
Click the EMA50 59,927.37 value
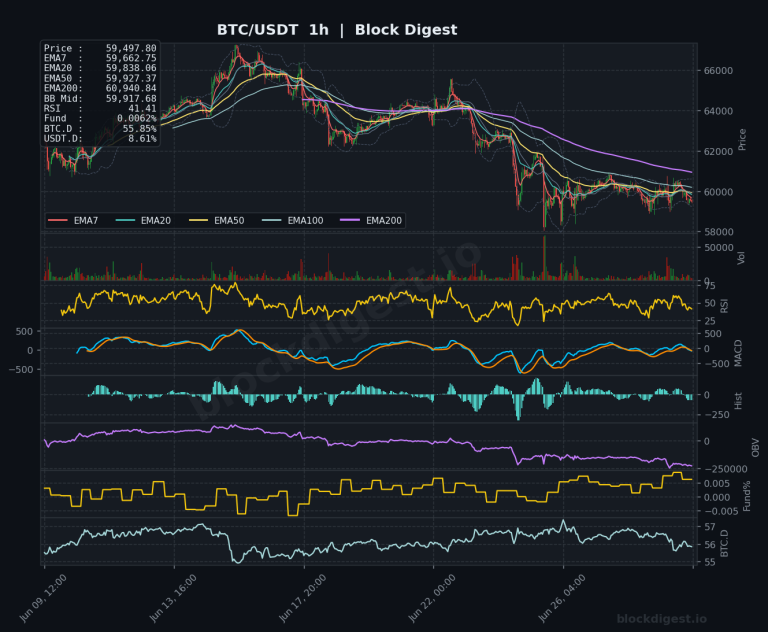pyautogui.click(x=131, y=78)
